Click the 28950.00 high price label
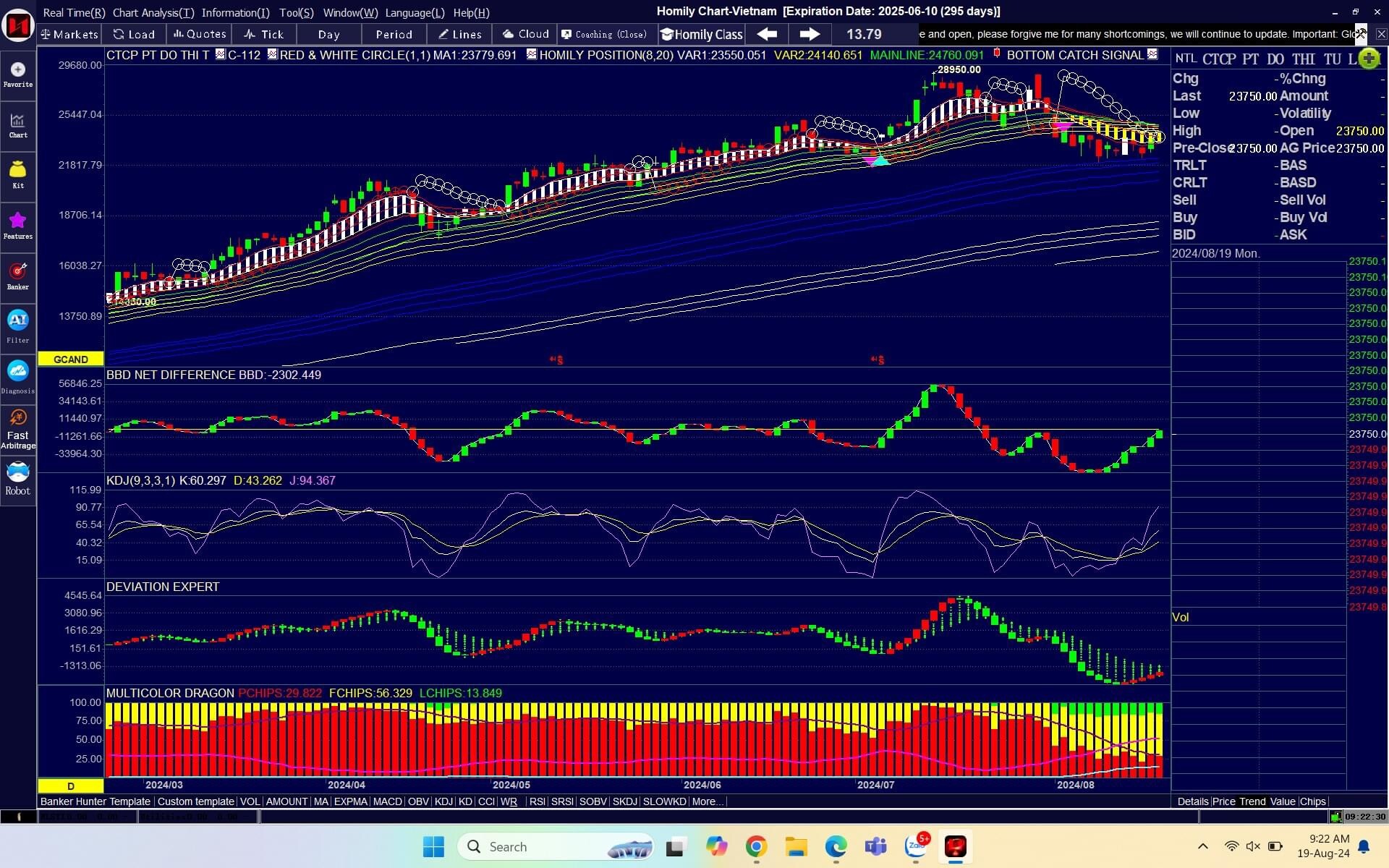Viewport: 1389px width, 868px height. tap(959, 69)
